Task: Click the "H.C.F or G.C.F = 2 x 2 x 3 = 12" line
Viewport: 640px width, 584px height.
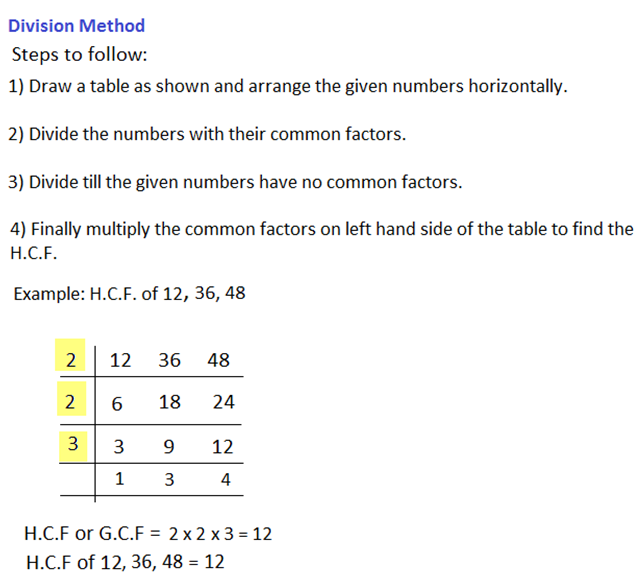Action: coord(147,533)
